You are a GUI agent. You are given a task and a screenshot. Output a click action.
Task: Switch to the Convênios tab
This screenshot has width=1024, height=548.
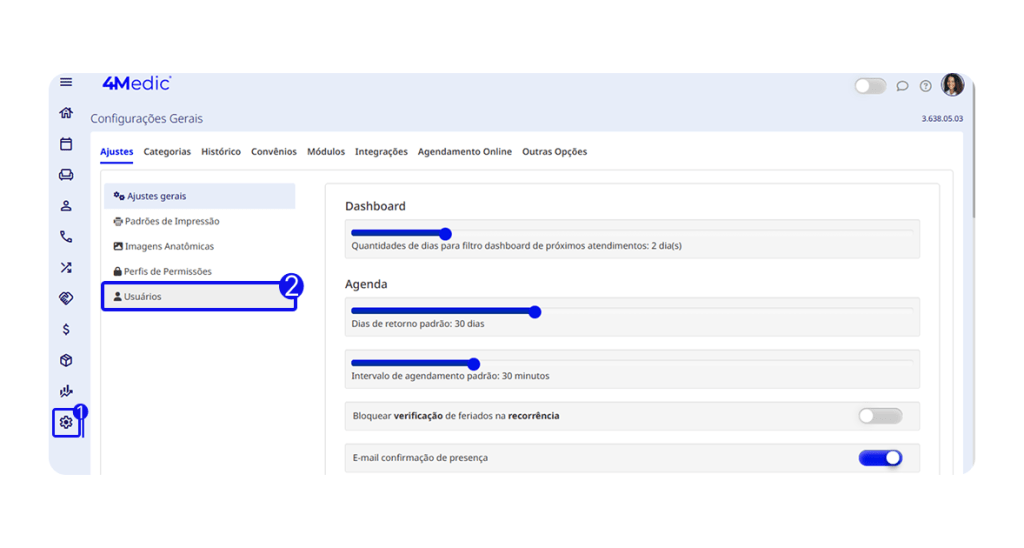(274, 152)
